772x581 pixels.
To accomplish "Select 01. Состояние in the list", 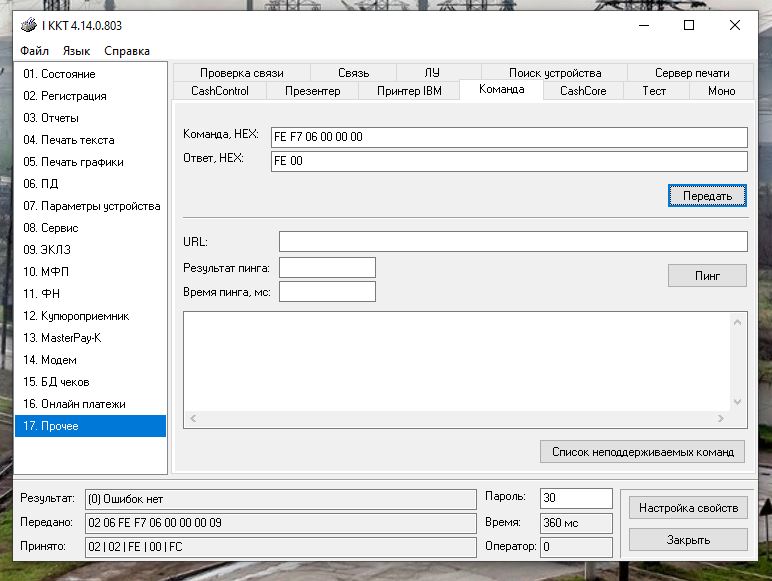I will point(91,74).
